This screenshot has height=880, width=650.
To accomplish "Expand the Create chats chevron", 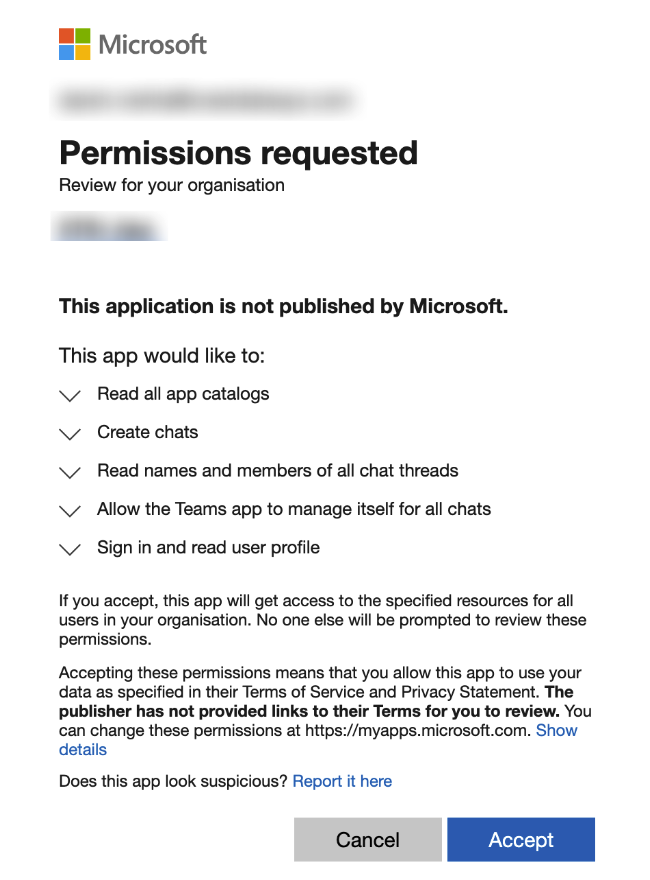I will point(70,434).
